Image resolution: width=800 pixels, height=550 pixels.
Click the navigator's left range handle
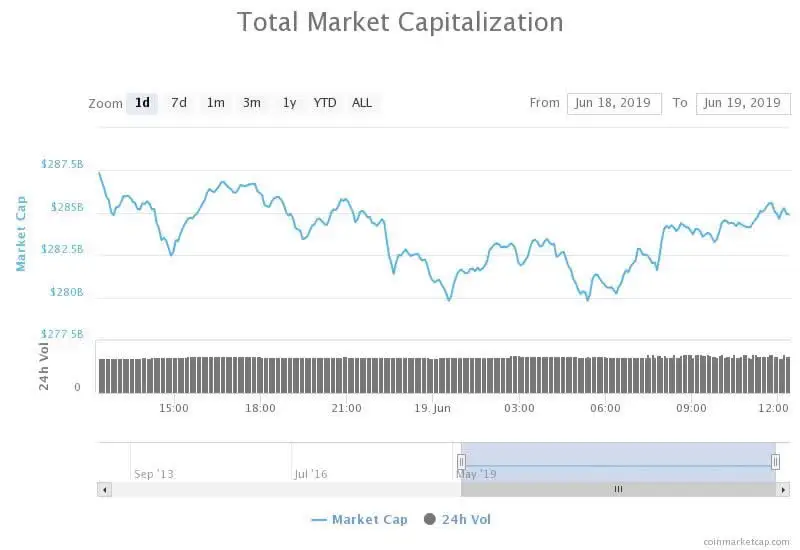click(x=461, y=462)
